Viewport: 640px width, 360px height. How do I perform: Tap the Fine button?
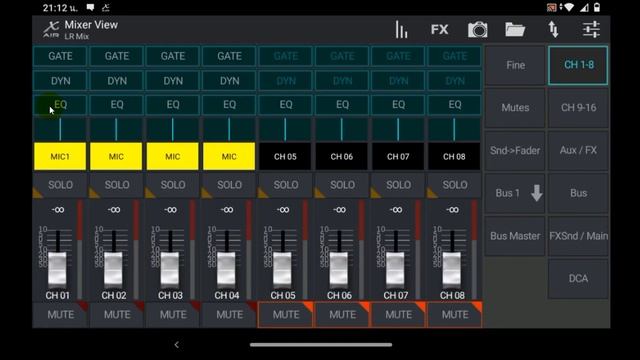point(515,65)
